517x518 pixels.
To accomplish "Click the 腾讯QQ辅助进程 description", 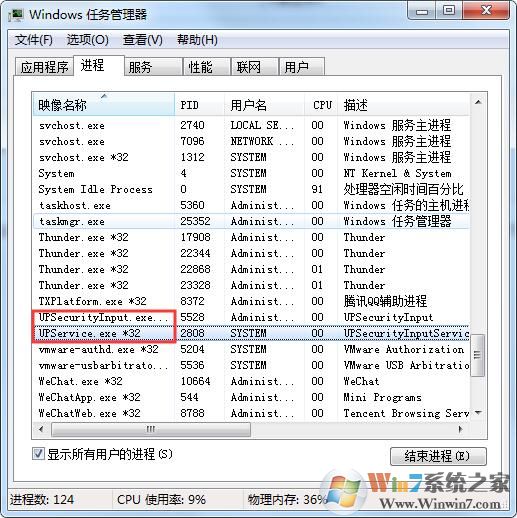I will [385, 301].
